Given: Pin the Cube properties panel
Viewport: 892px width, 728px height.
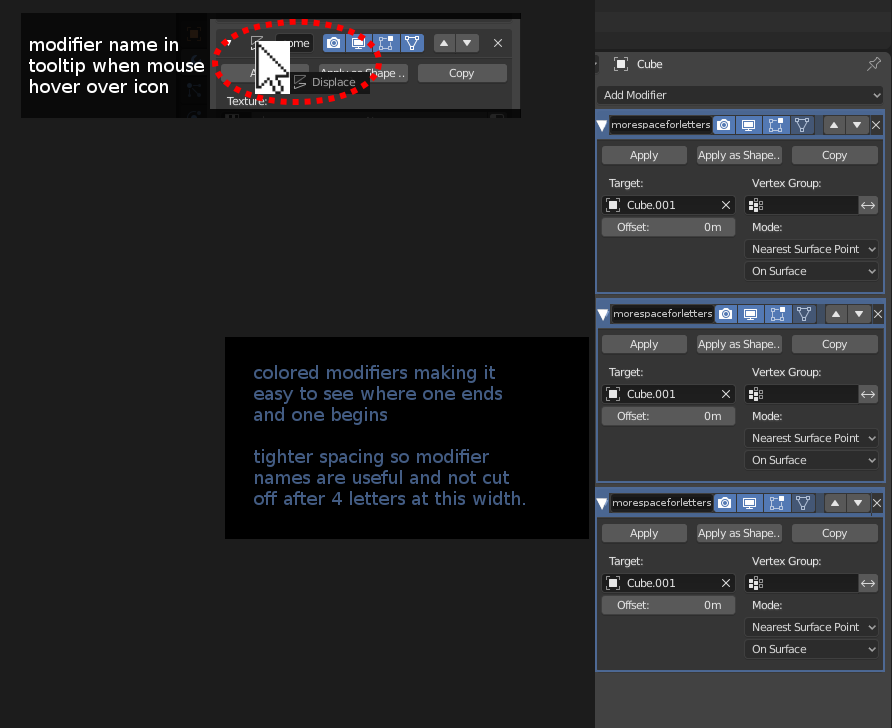Looking at the screenshot, I should tap(873, 64).
